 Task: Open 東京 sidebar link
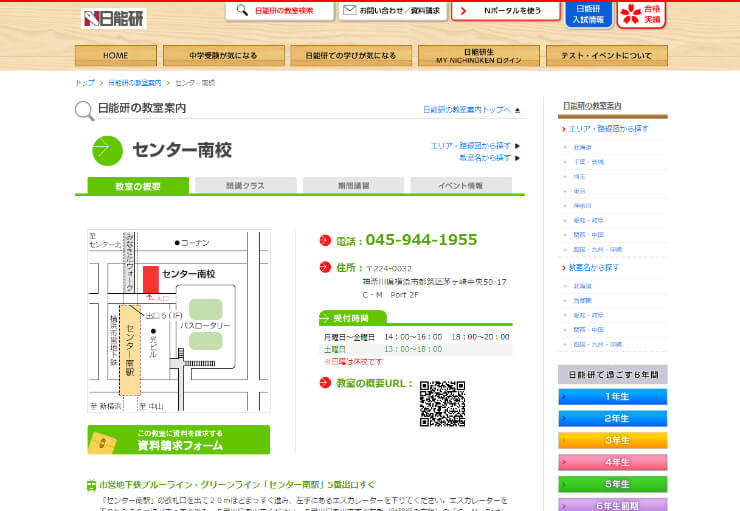click(x=579, y=191)
